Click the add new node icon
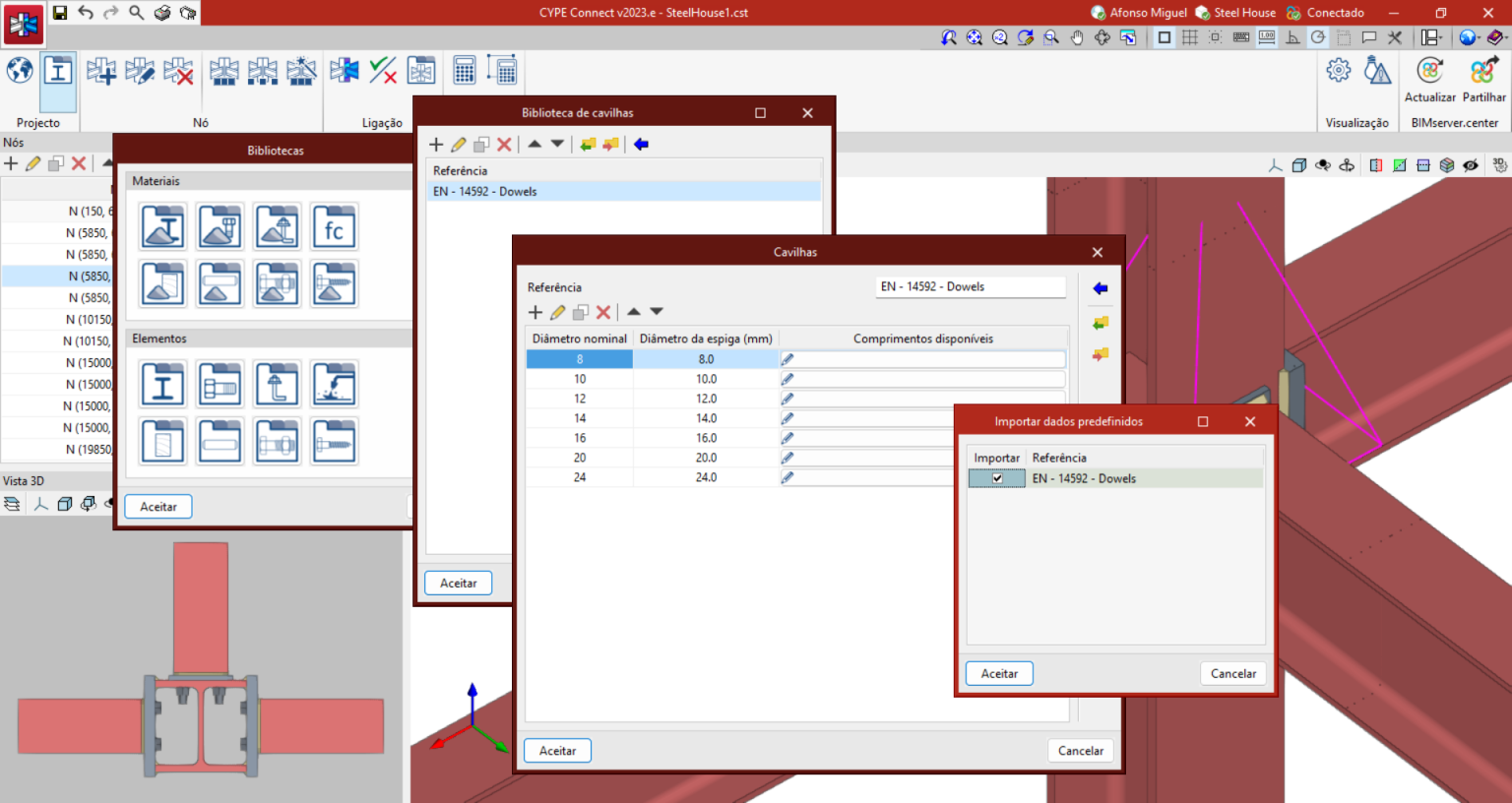 pos(101,71)
